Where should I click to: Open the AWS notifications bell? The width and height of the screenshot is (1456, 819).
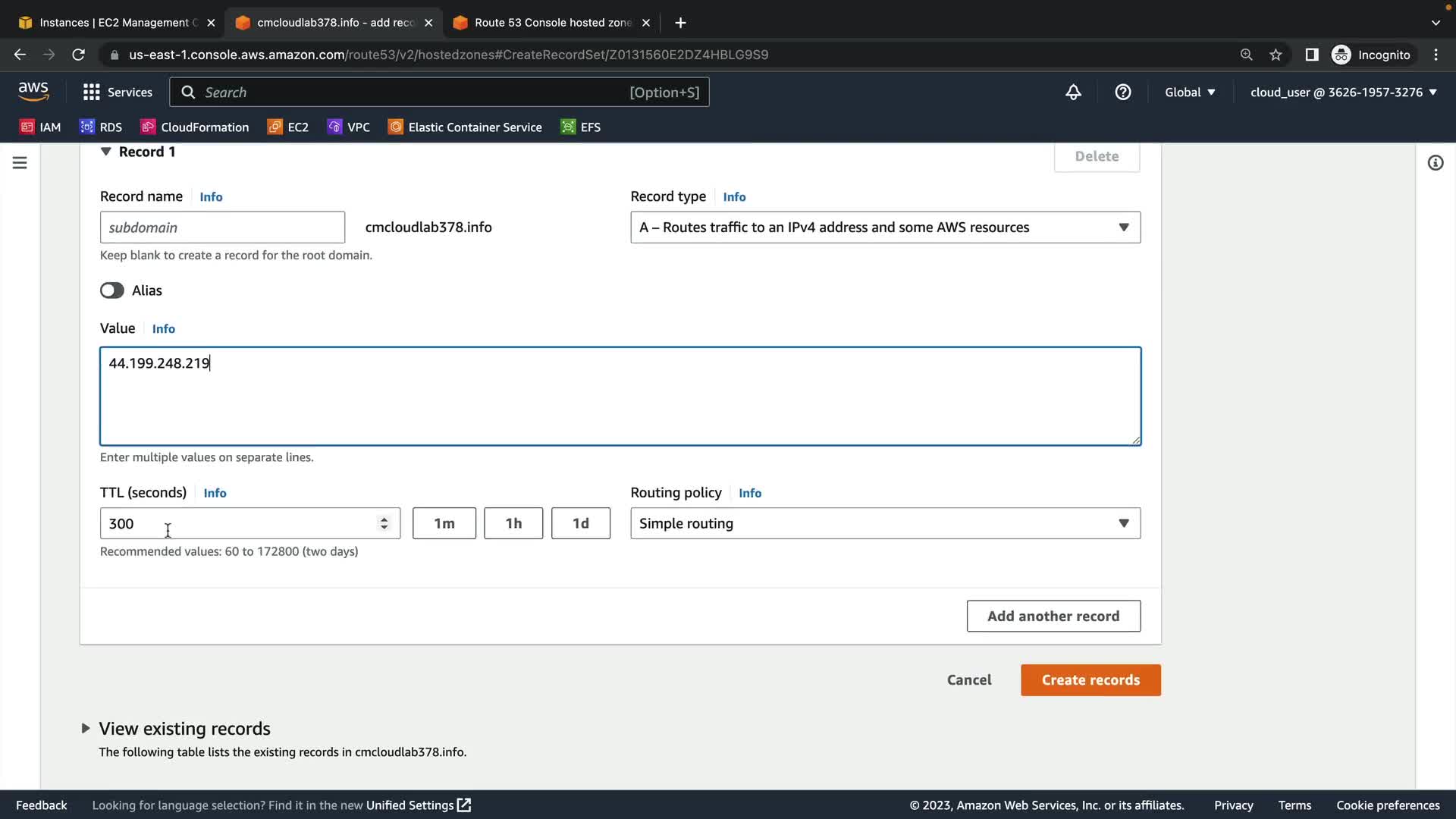[x=1073, y=93]
